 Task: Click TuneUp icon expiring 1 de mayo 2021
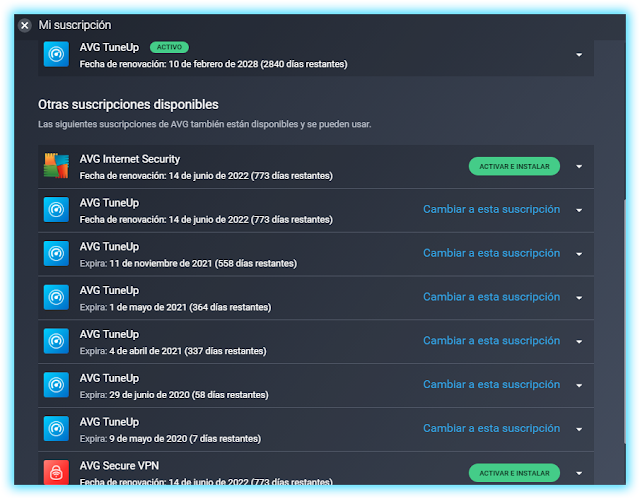(x=56, y=297)
